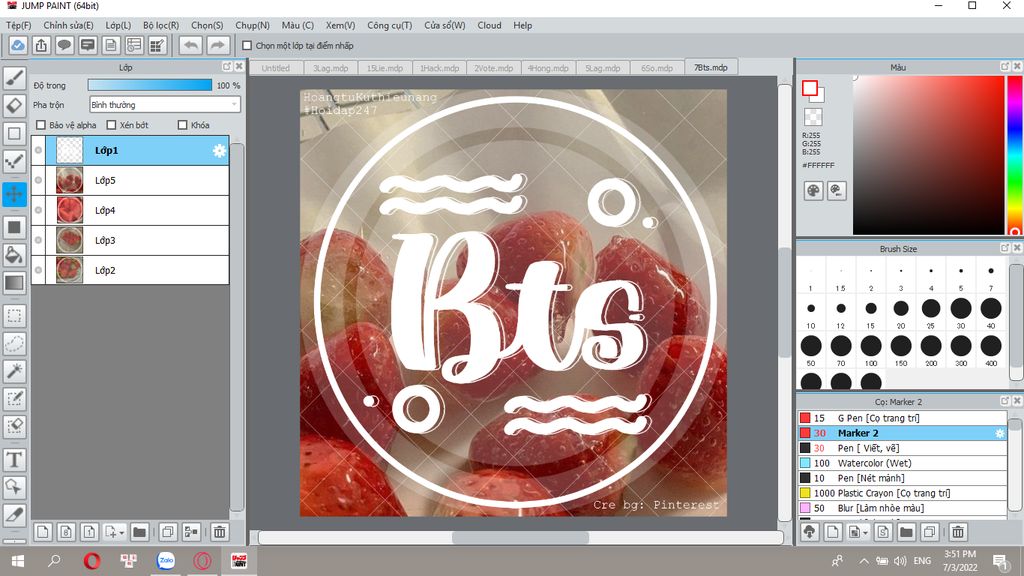Toggle visibility of layer Lớp5

39,180
